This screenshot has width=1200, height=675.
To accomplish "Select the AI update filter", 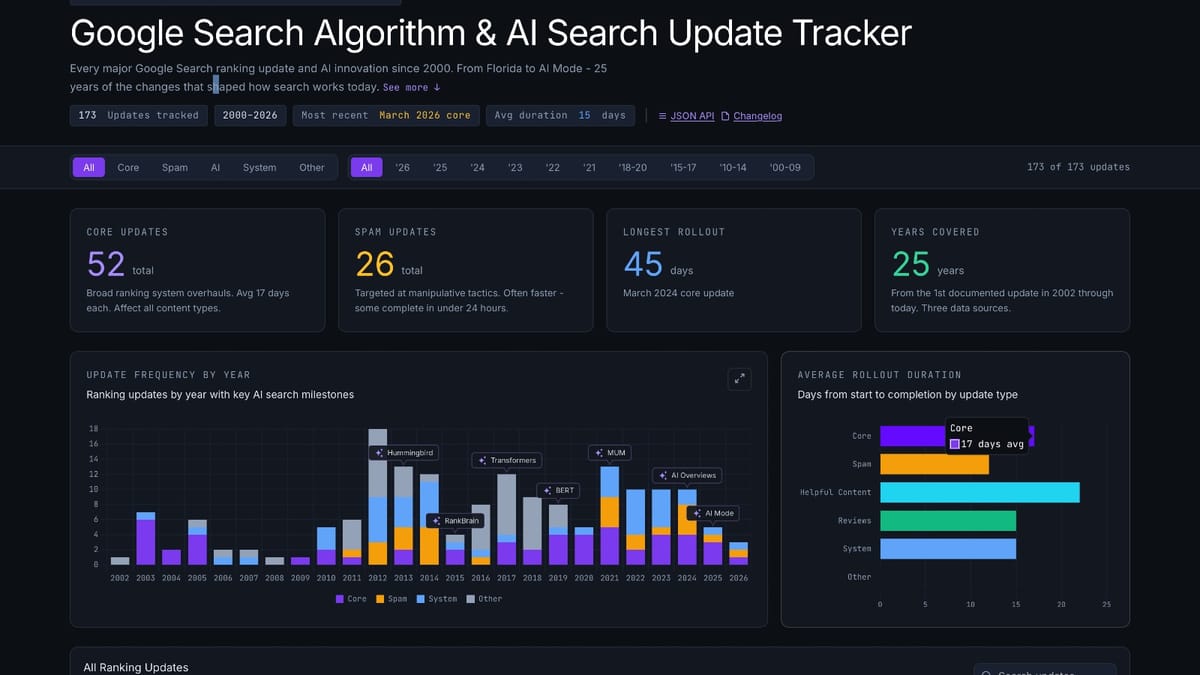I will [x=215, y=167].
